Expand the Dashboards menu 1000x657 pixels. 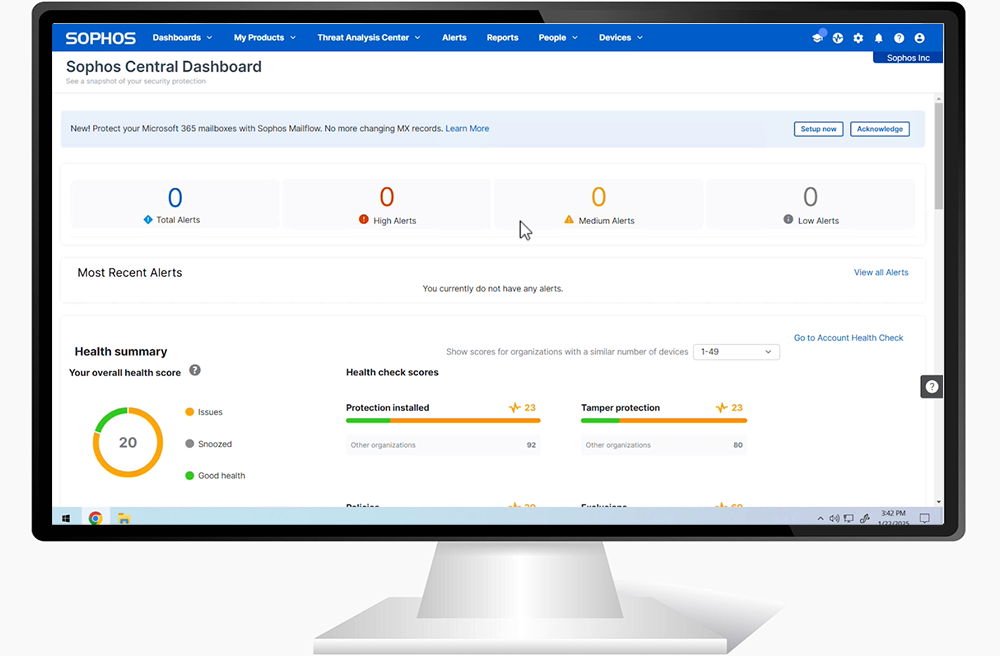click(182, 38)
